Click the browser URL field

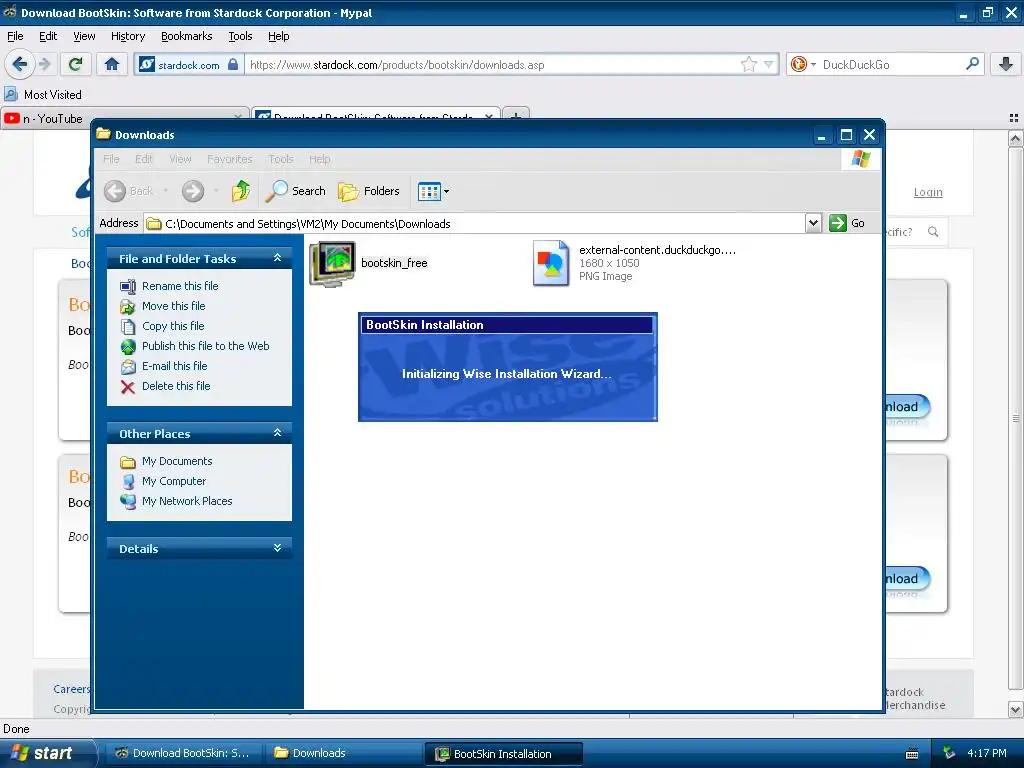492,64
